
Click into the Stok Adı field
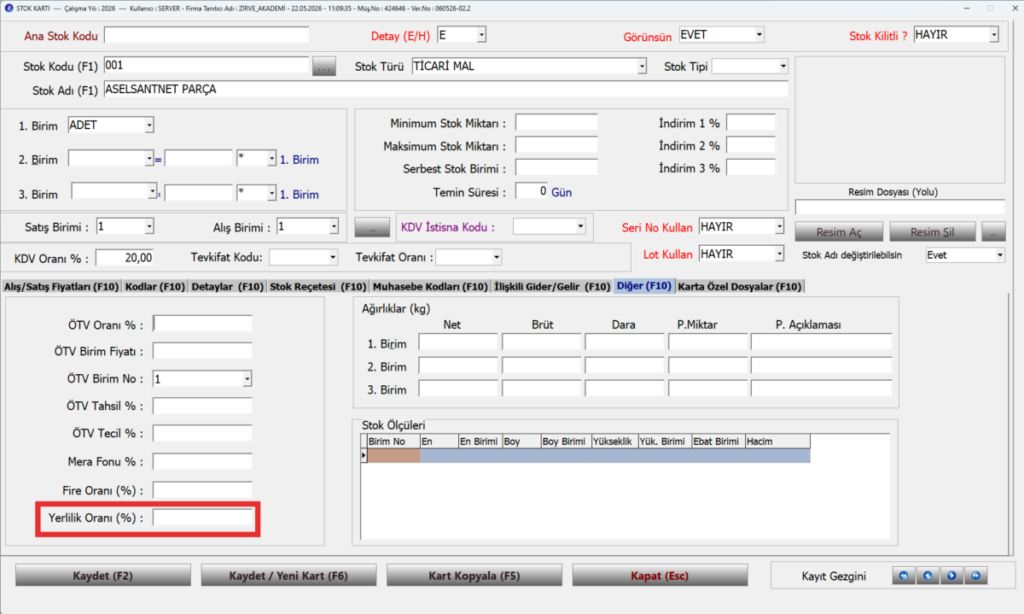(445, 89)
